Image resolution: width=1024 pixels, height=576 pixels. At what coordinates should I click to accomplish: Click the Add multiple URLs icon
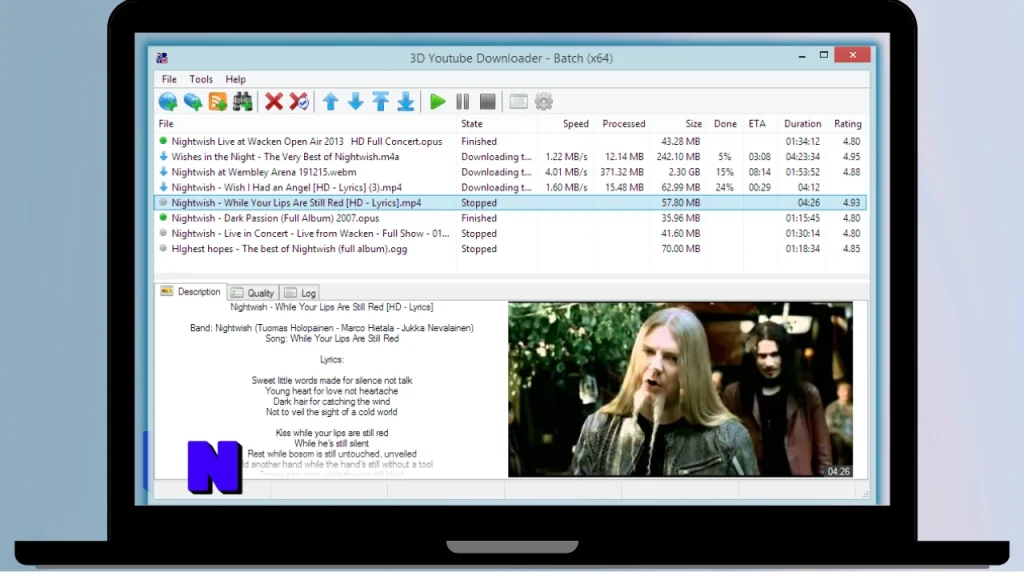193,102
